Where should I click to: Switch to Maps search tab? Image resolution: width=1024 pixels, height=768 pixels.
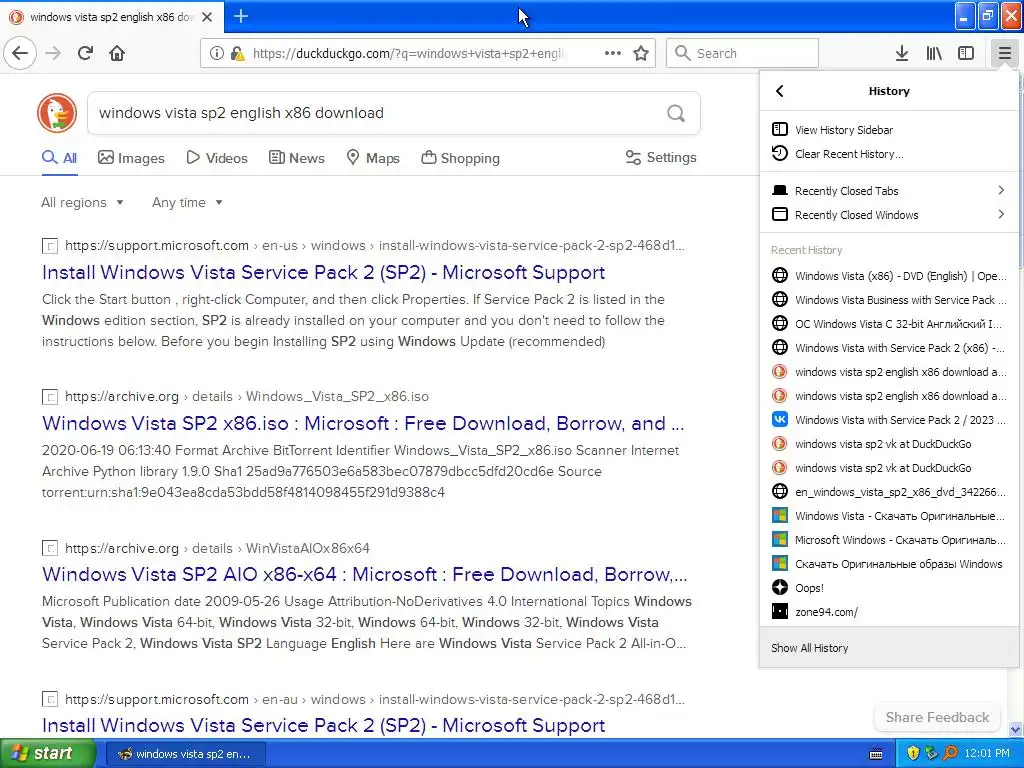pyautogui.click(x=373, y=158)
